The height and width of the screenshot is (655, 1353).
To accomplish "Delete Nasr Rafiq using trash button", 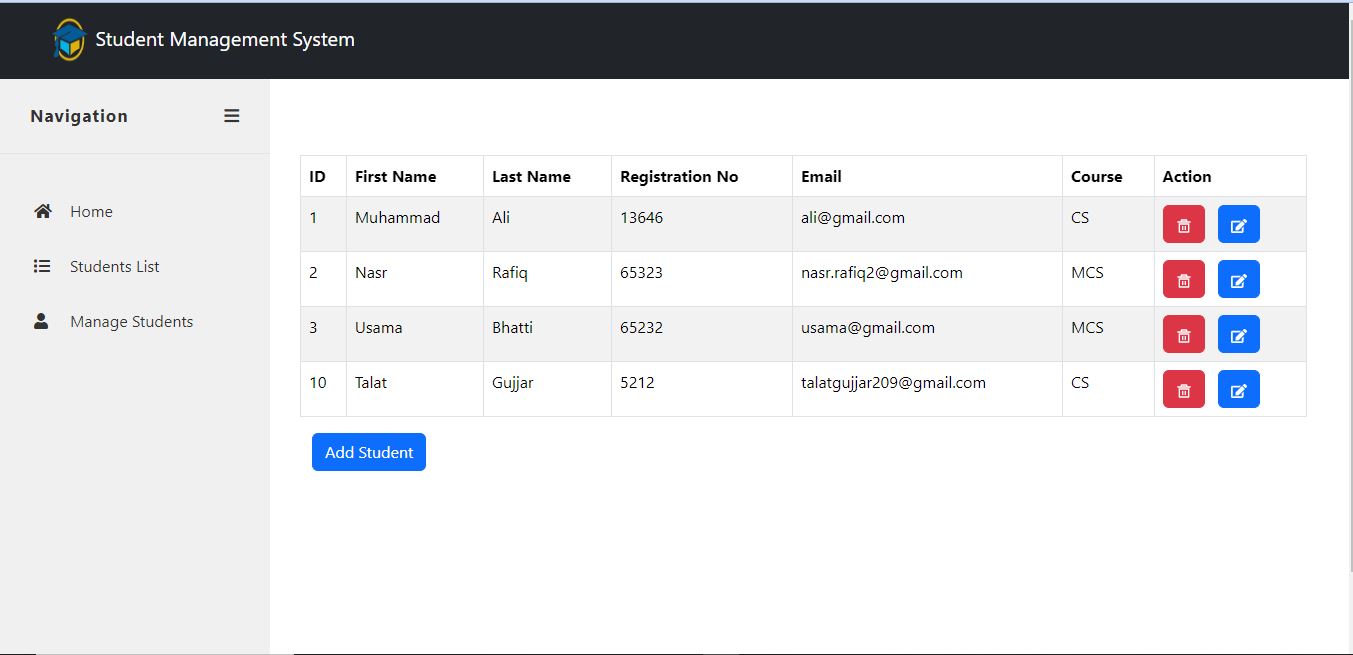I will 1184,280.
